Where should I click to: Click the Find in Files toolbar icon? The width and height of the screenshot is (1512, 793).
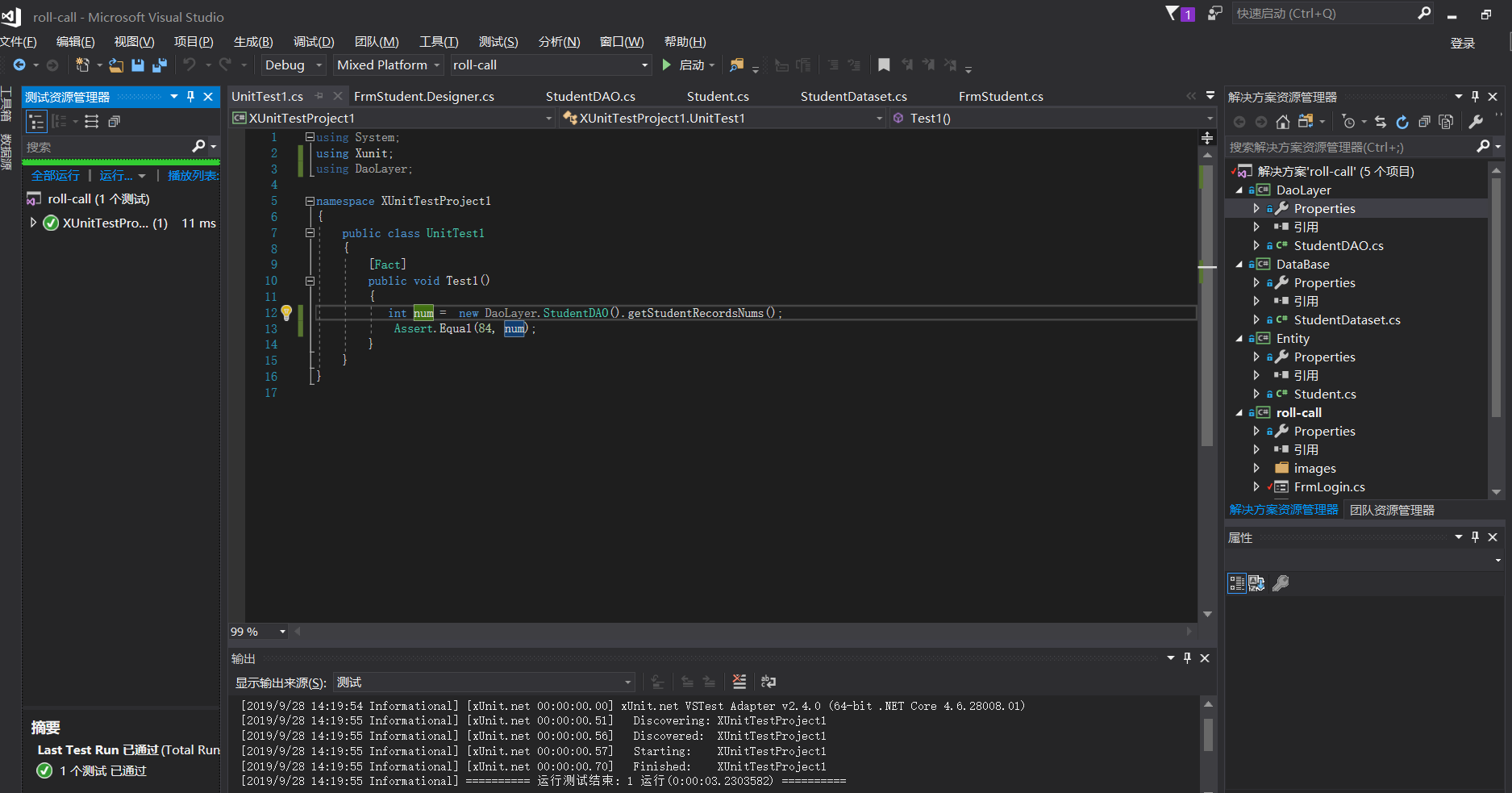click(x=736, y=65)
